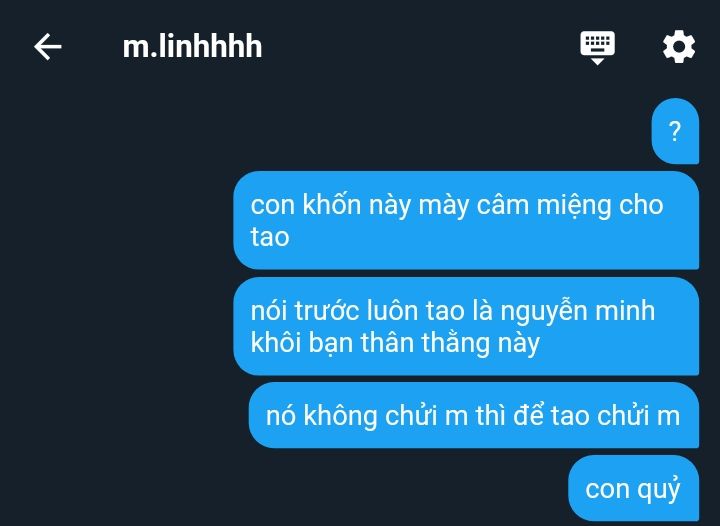The image size is (720, 526).
Task: Select message starting "con khốn này"
Action: pos(466,220)
